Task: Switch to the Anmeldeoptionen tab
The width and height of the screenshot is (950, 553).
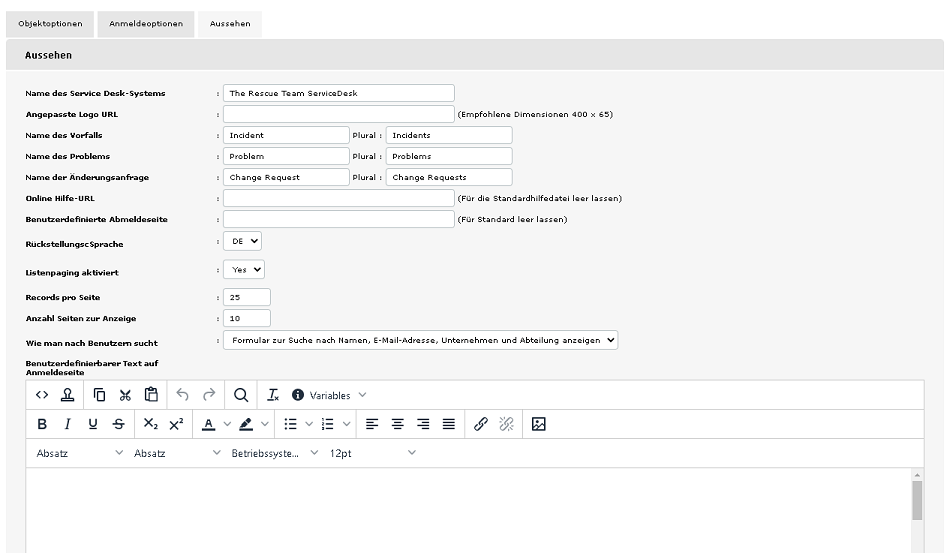Action: (x=146, y=23)
